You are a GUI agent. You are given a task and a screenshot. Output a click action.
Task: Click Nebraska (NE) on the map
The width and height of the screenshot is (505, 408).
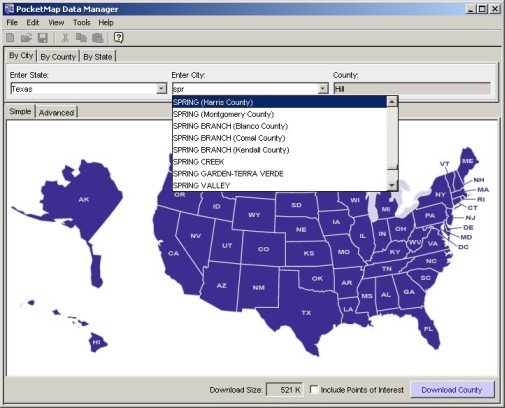301,229
